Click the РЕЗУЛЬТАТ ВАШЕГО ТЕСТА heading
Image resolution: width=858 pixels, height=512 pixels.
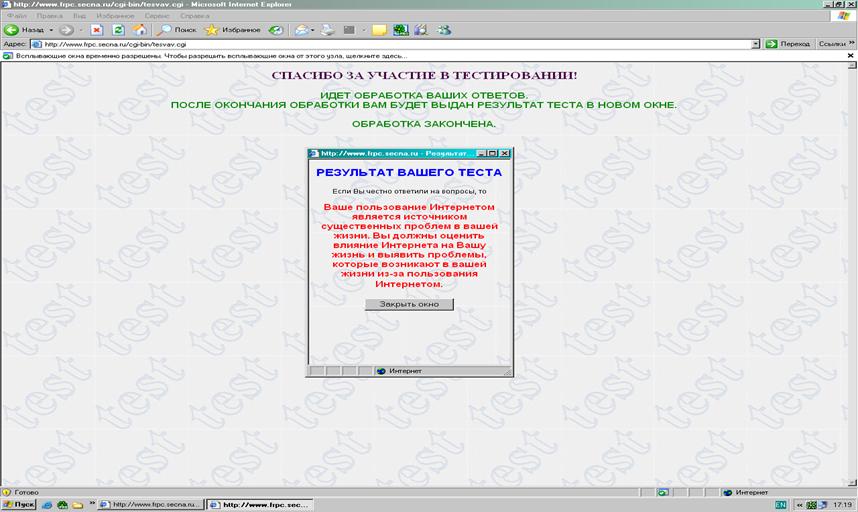[409, 172]
